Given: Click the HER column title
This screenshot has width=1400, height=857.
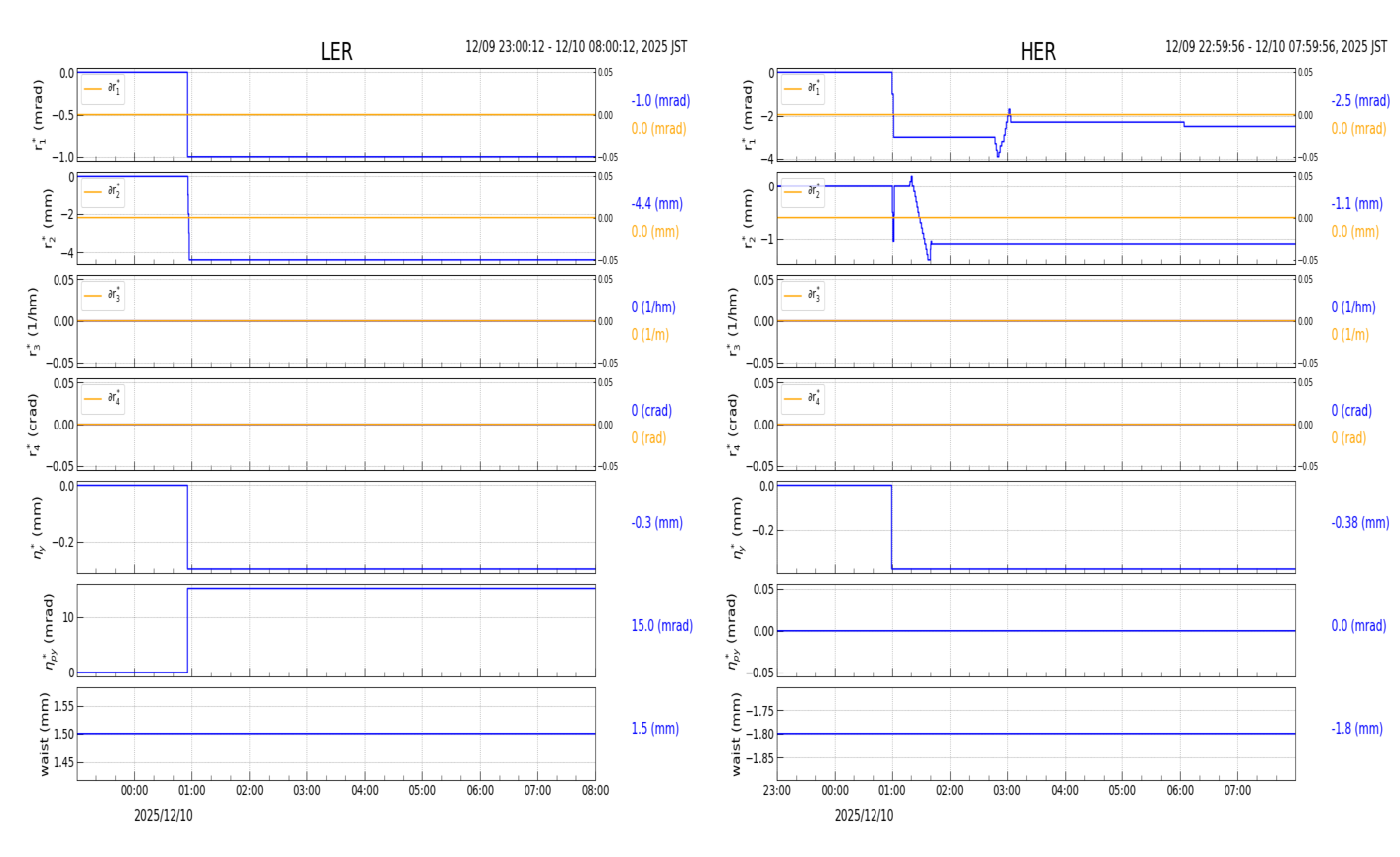Looking at the screenshot, I should (x=1038, y=52).
